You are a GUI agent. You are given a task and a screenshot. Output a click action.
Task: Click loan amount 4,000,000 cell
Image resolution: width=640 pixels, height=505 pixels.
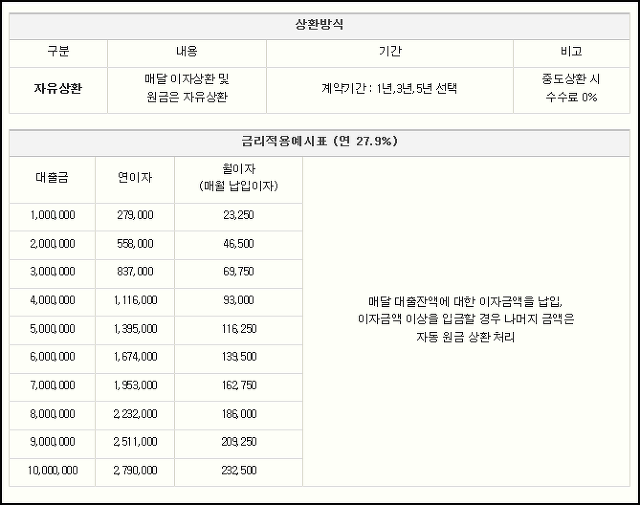(52, 302)
